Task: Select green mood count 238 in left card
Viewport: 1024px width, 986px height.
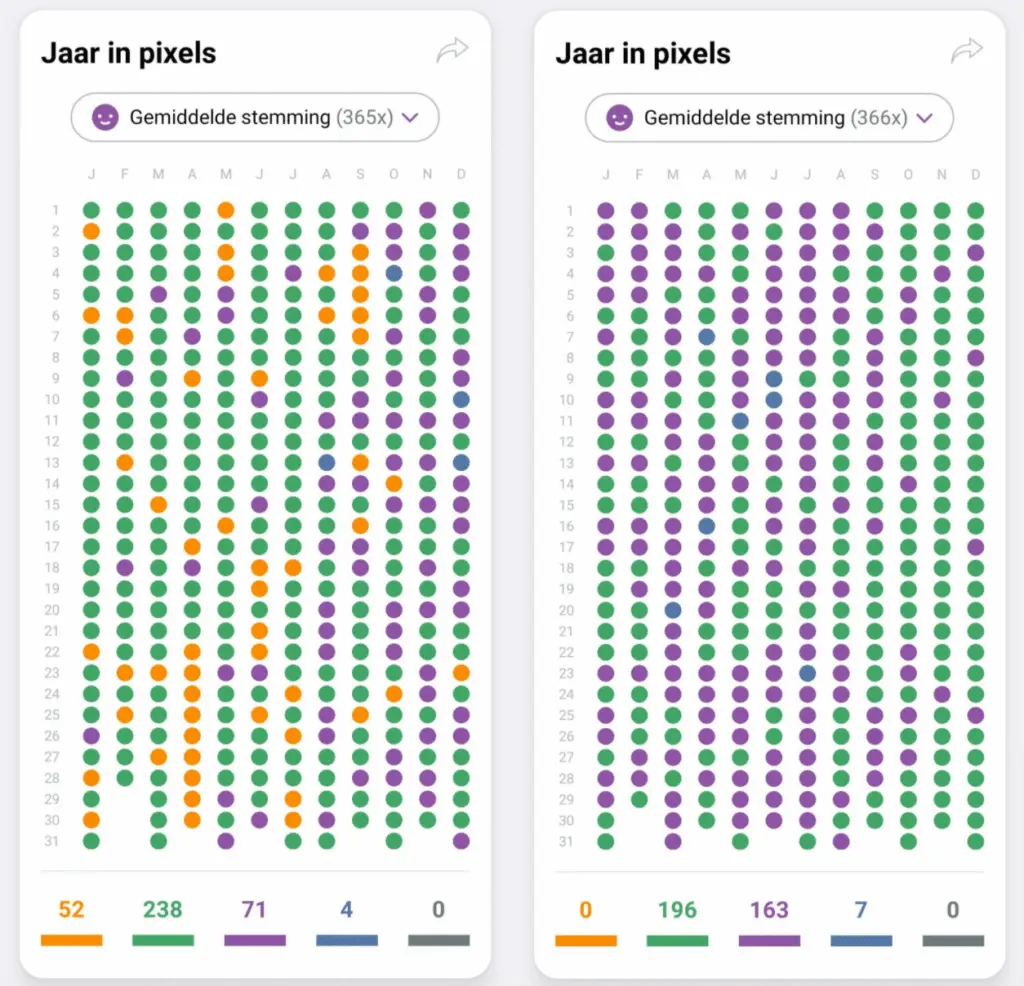Action: (x=163, y=910)
